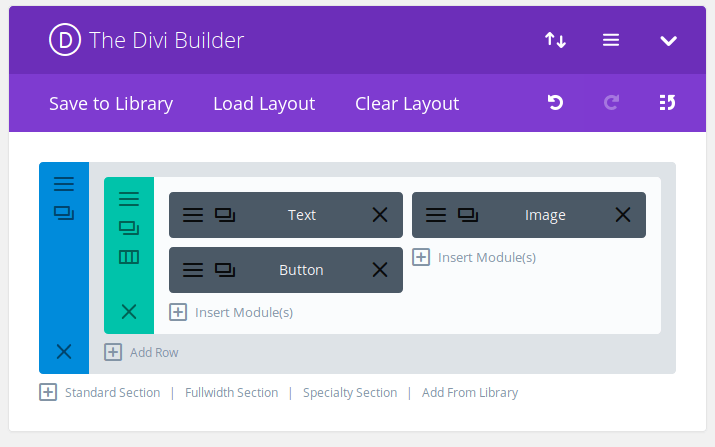Open the Divi Builder settings hamburger menu
715x447 pixels.
[611, 40]
